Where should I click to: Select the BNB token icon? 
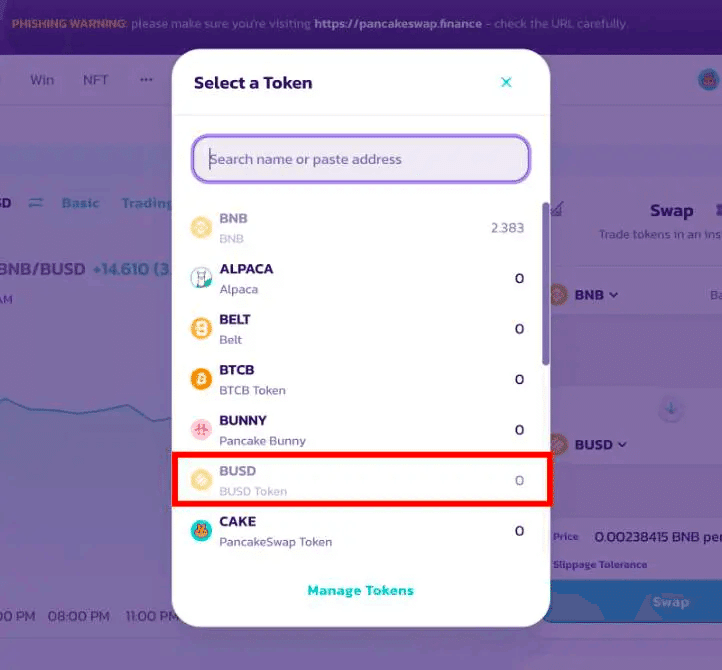tap(201, 227)
